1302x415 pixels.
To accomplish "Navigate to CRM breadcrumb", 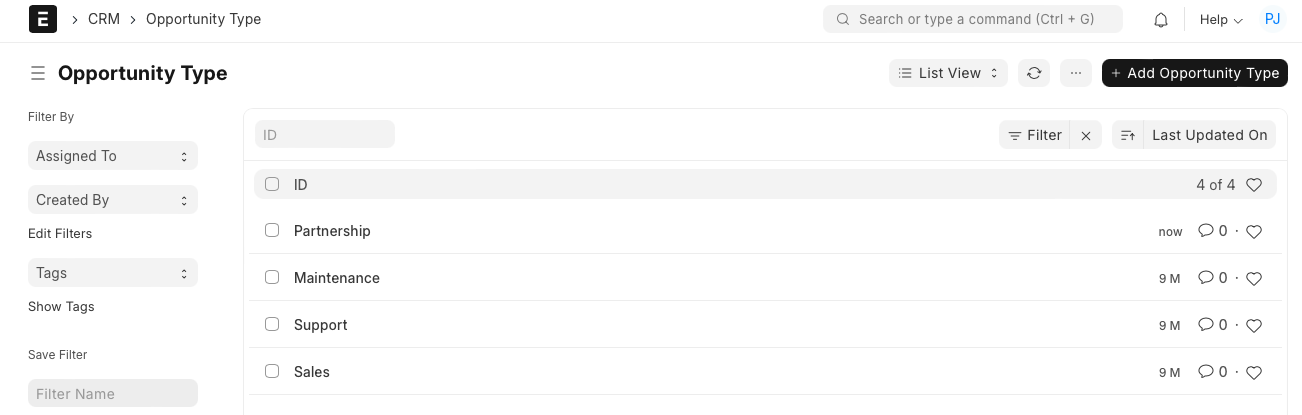I will 104,19.
